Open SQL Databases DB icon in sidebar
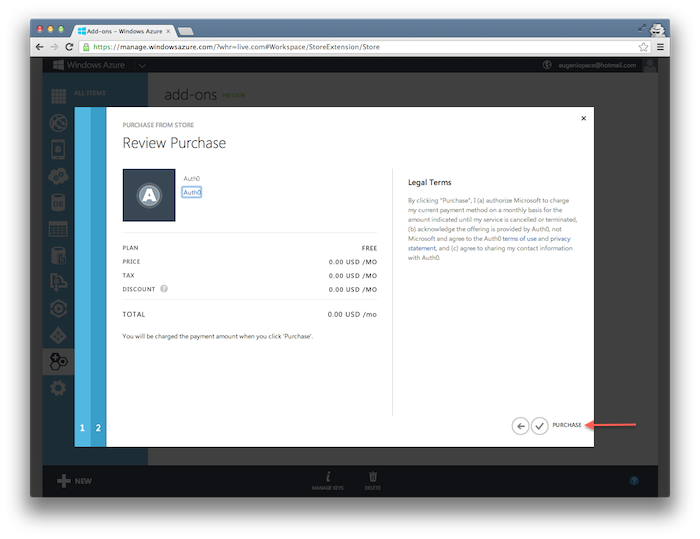 [x=58, y=203]
